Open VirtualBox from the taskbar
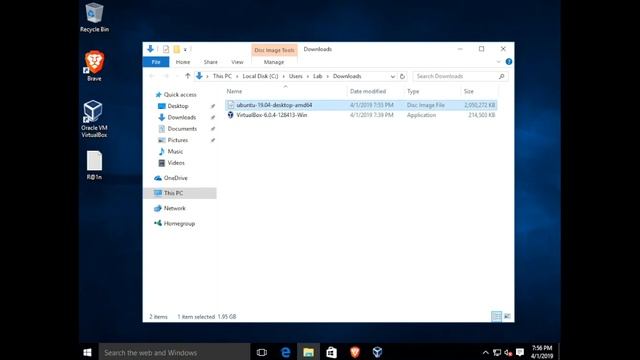This screenshot has width=640, height=360. pos(378,352)
